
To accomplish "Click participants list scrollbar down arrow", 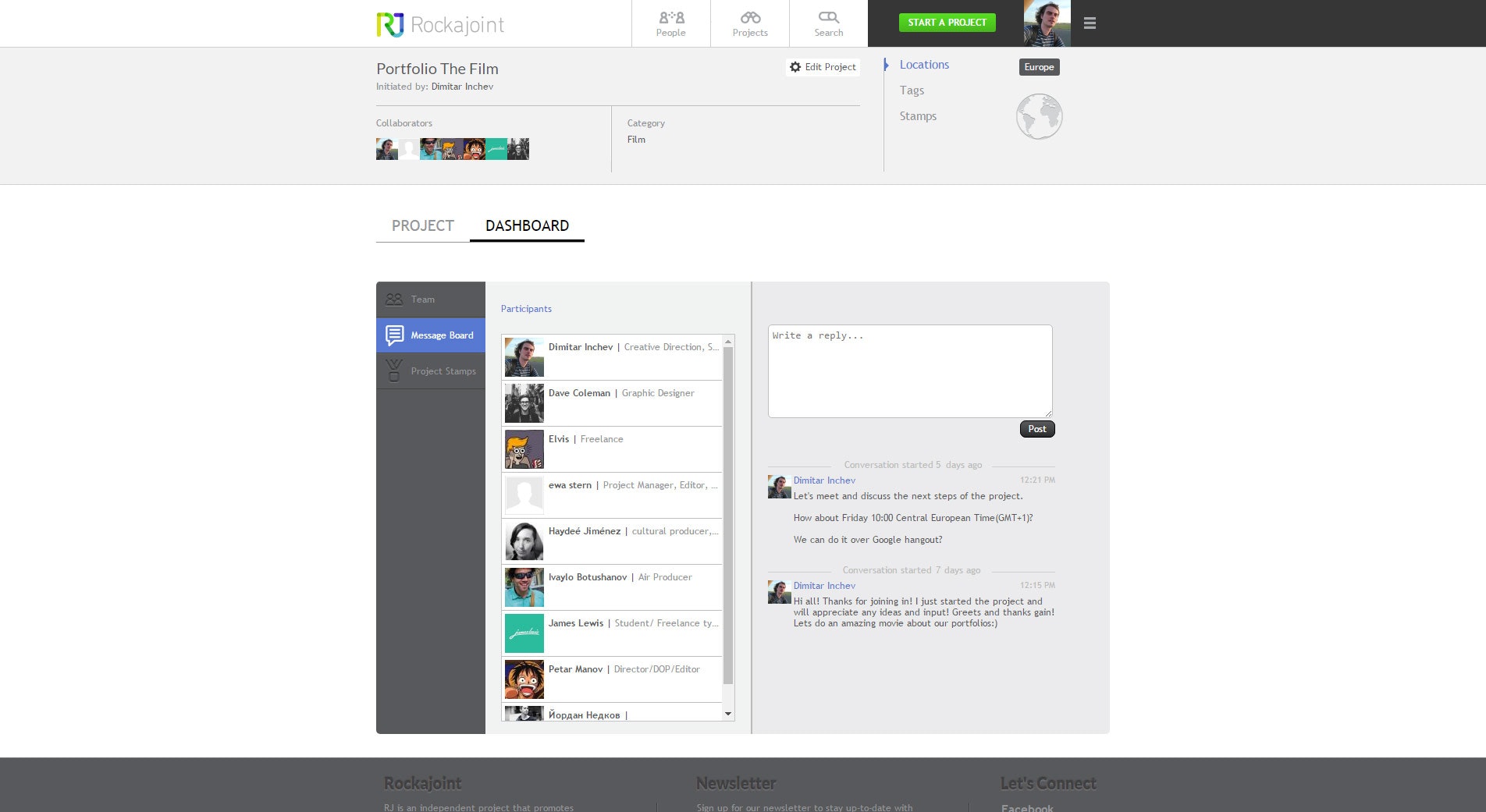I will 728,714.
